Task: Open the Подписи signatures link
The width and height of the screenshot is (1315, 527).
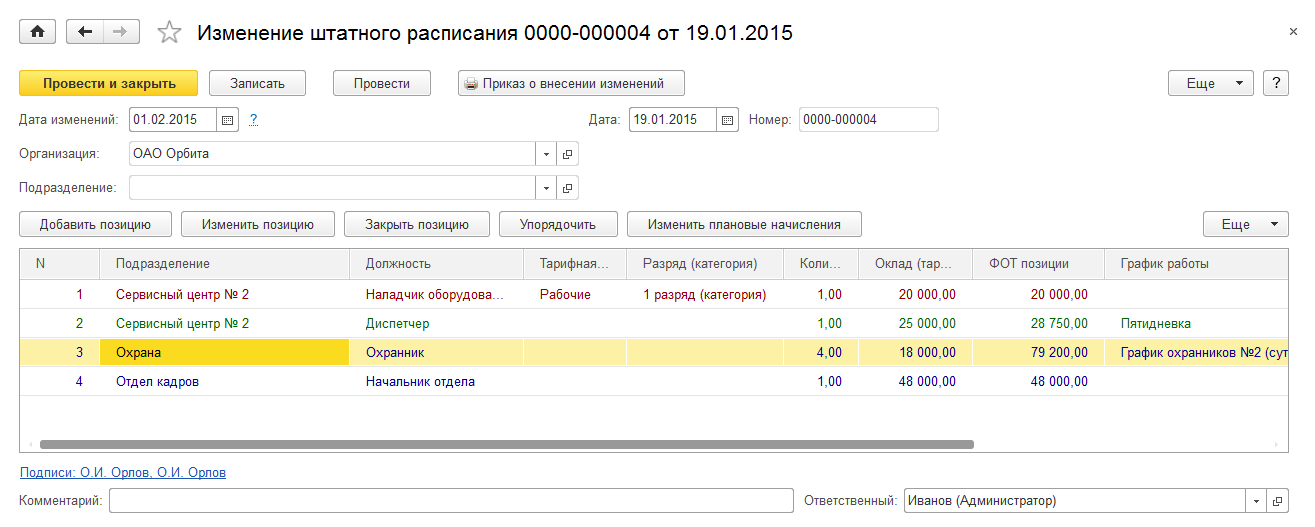Action: [122, 472]
